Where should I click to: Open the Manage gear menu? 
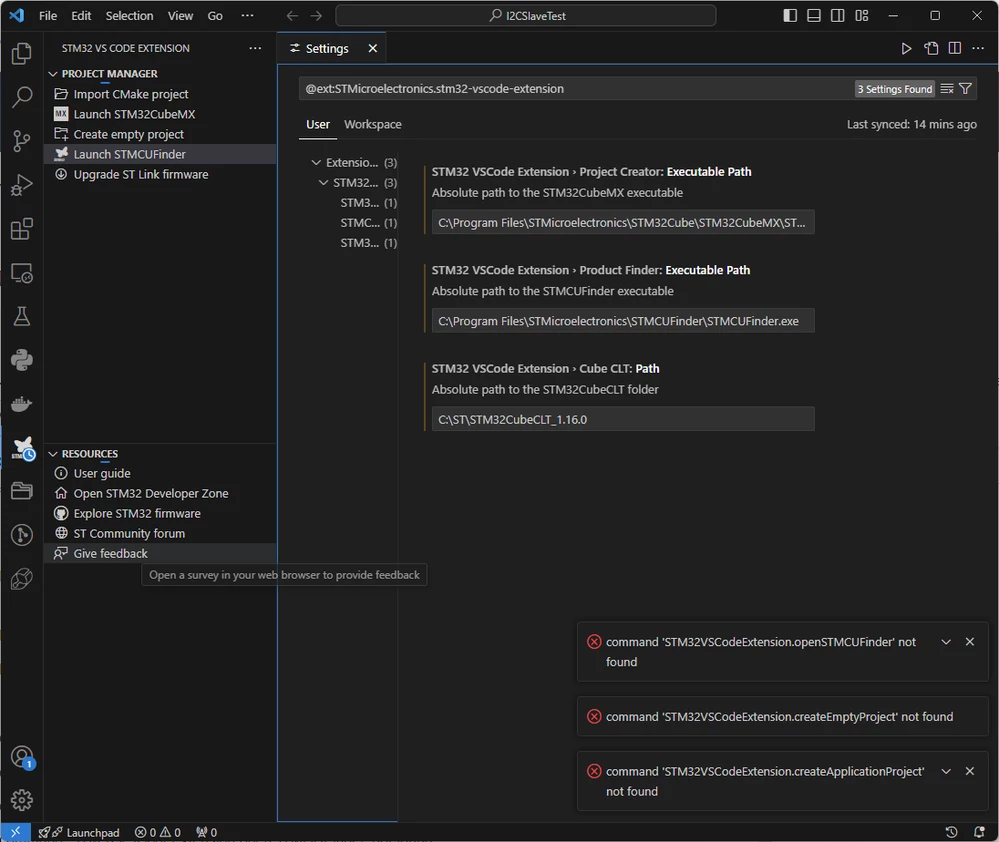[x=22, y=800]
